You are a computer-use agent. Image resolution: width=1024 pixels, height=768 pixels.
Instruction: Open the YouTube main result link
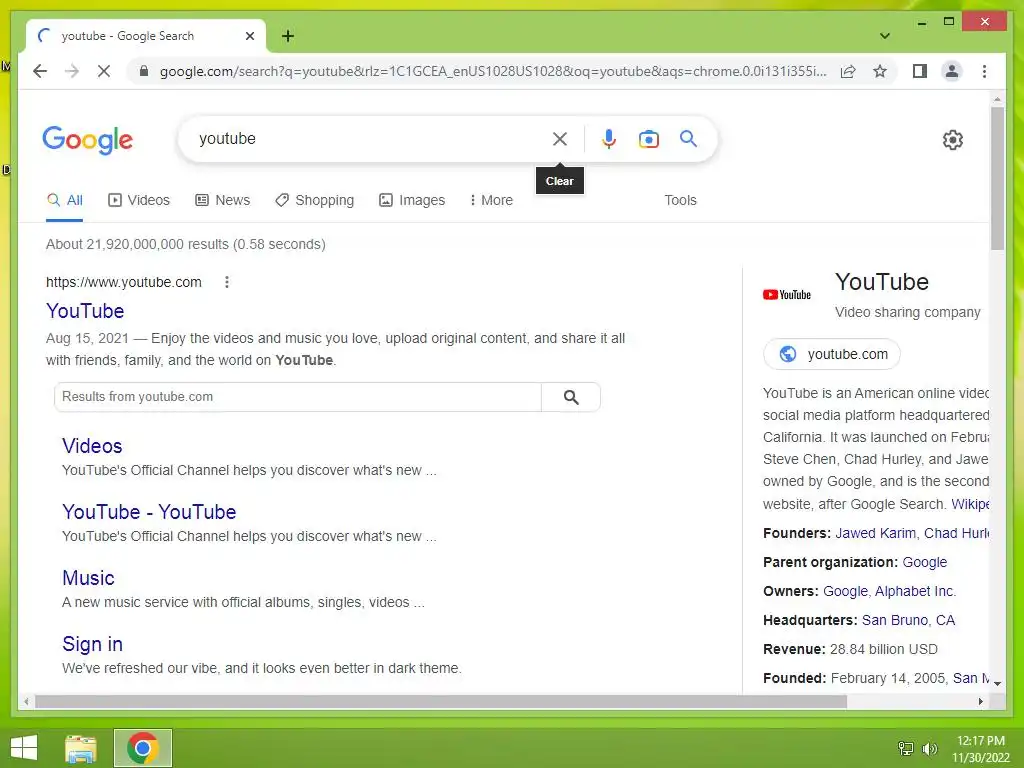pyautogui.click(x=85, y=311)
